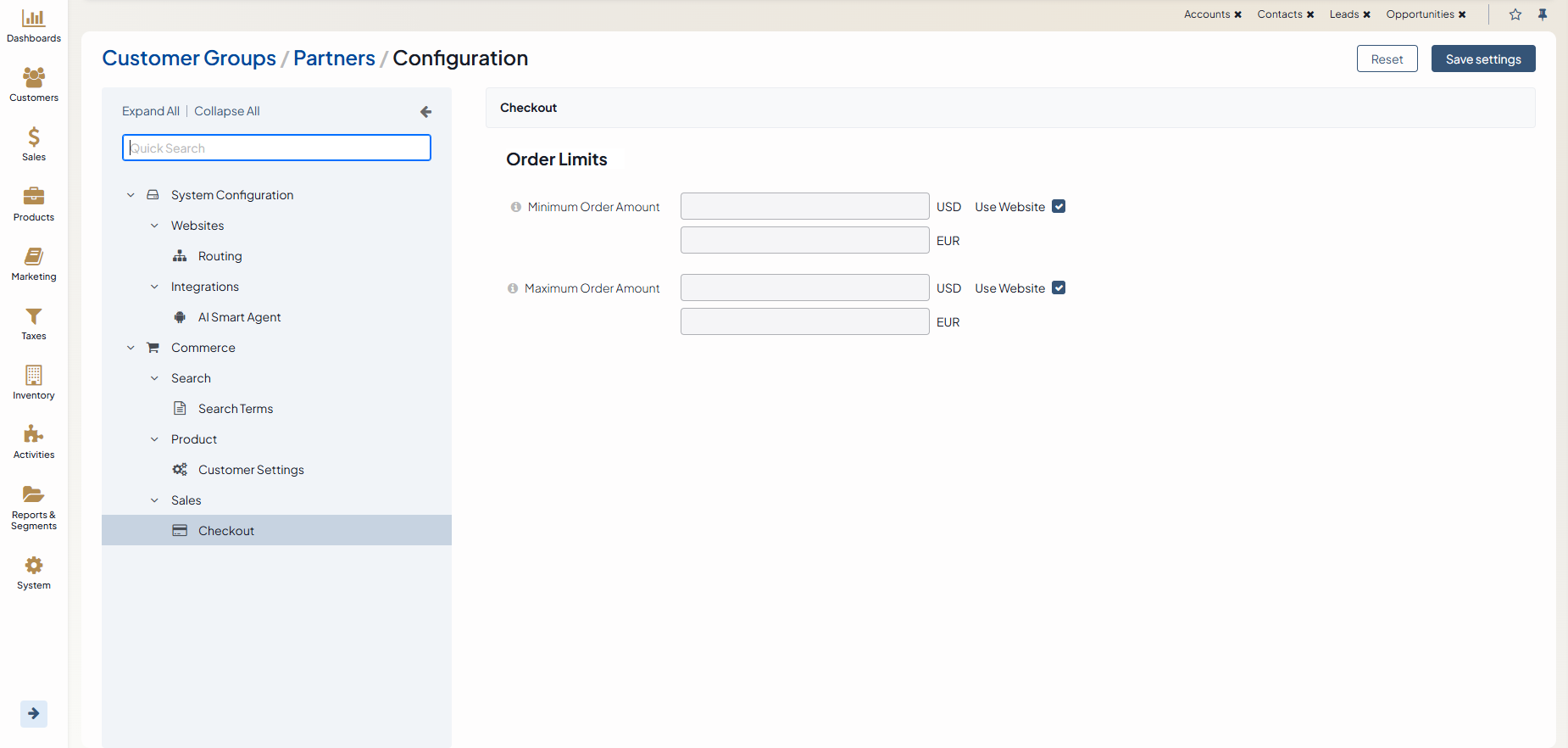Image resolution: width=1568 pixels, height=748 pixels.
Task: Open the Inventory building icon
Action: tap(33, 376)
